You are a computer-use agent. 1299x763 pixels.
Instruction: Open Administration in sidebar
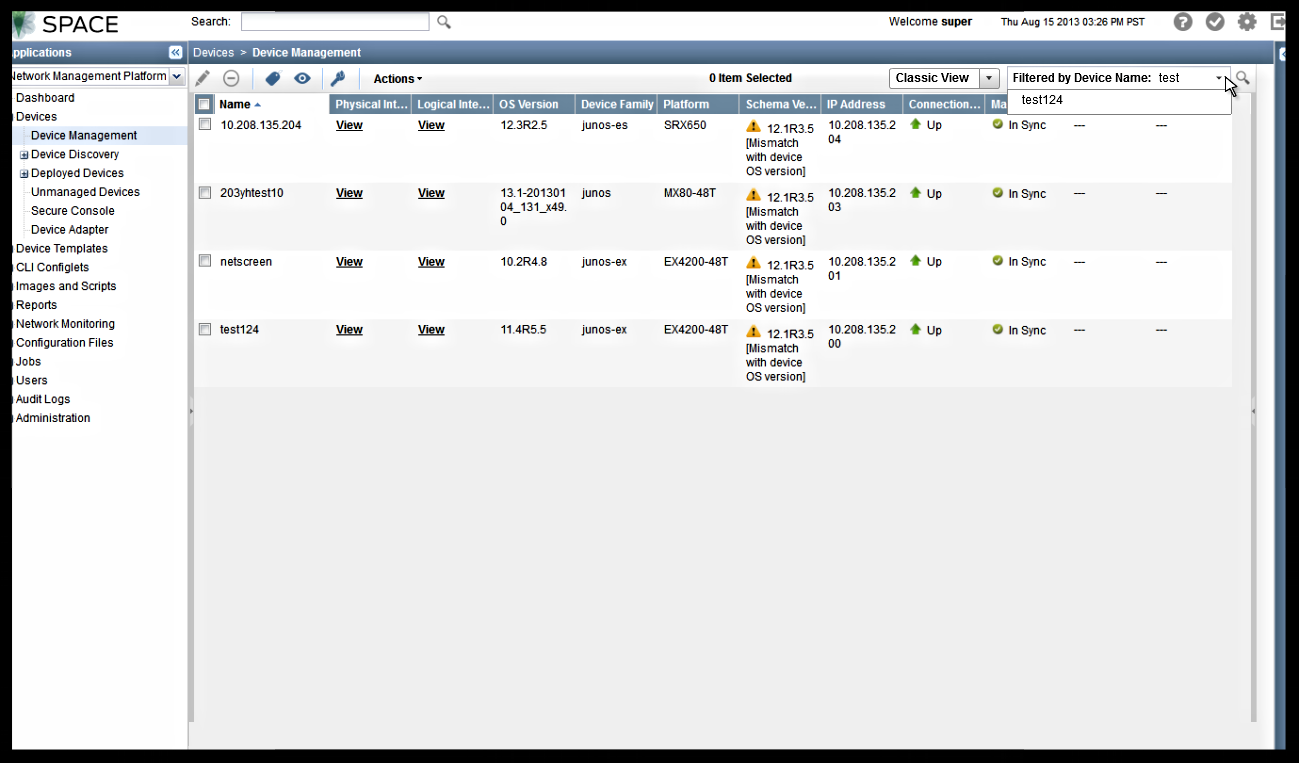pos(53,418)
